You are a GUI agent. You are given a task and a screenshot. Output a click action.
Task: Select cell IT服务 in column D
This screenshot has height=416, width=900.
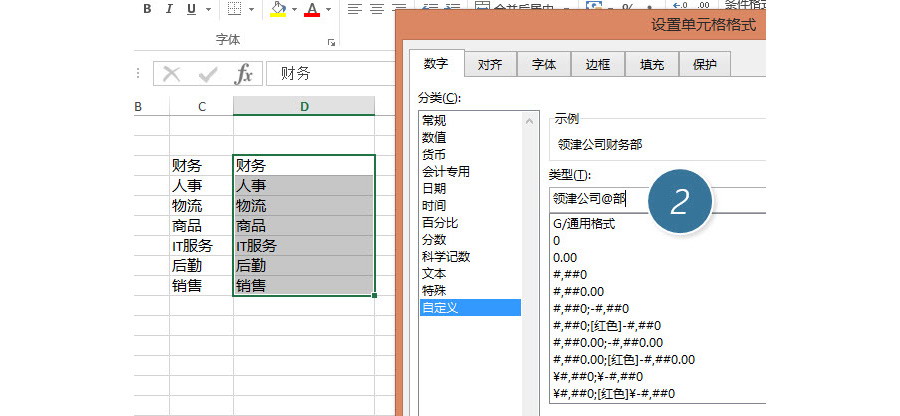[304, 246]
